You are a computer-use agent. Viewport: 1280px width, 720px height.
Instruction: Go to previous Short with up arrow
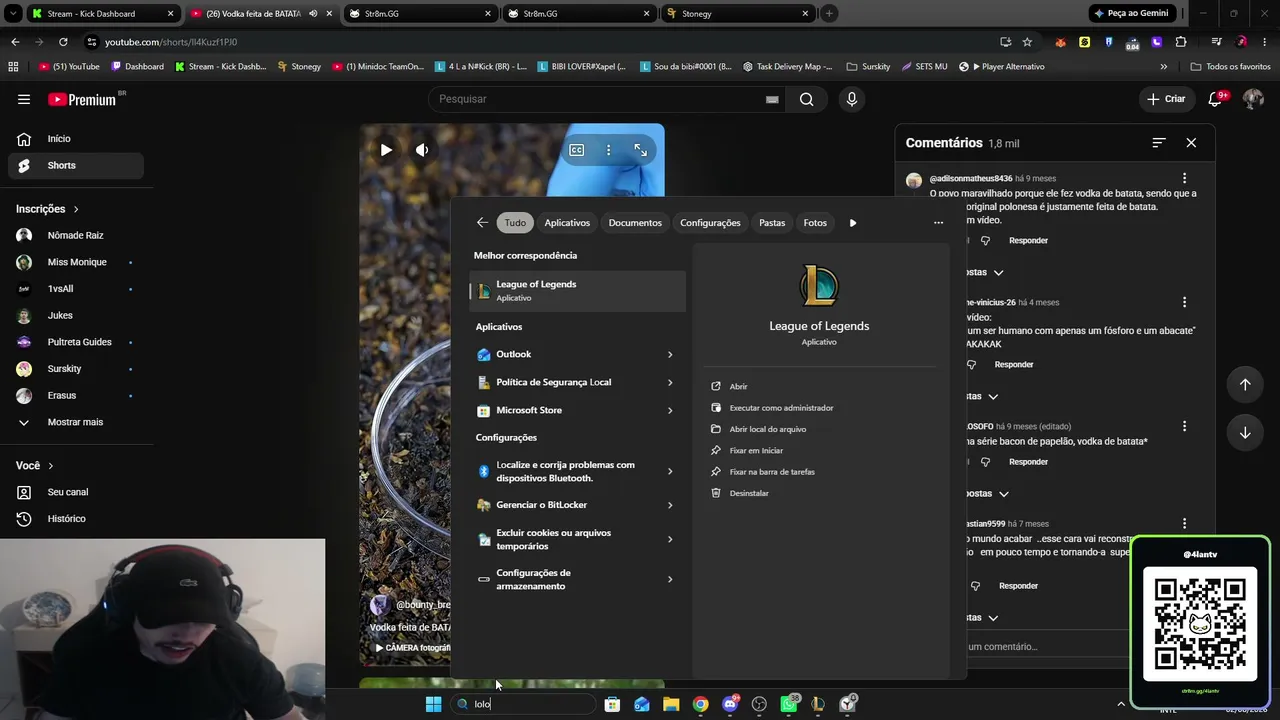coord(1245,385)
